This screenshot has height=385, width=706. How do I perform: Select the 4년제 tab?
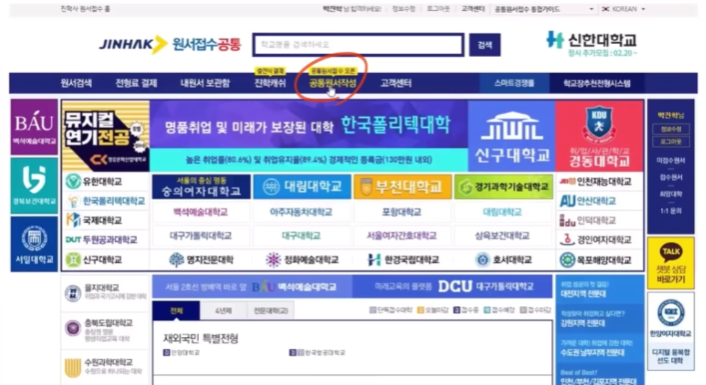click(223, 310)
